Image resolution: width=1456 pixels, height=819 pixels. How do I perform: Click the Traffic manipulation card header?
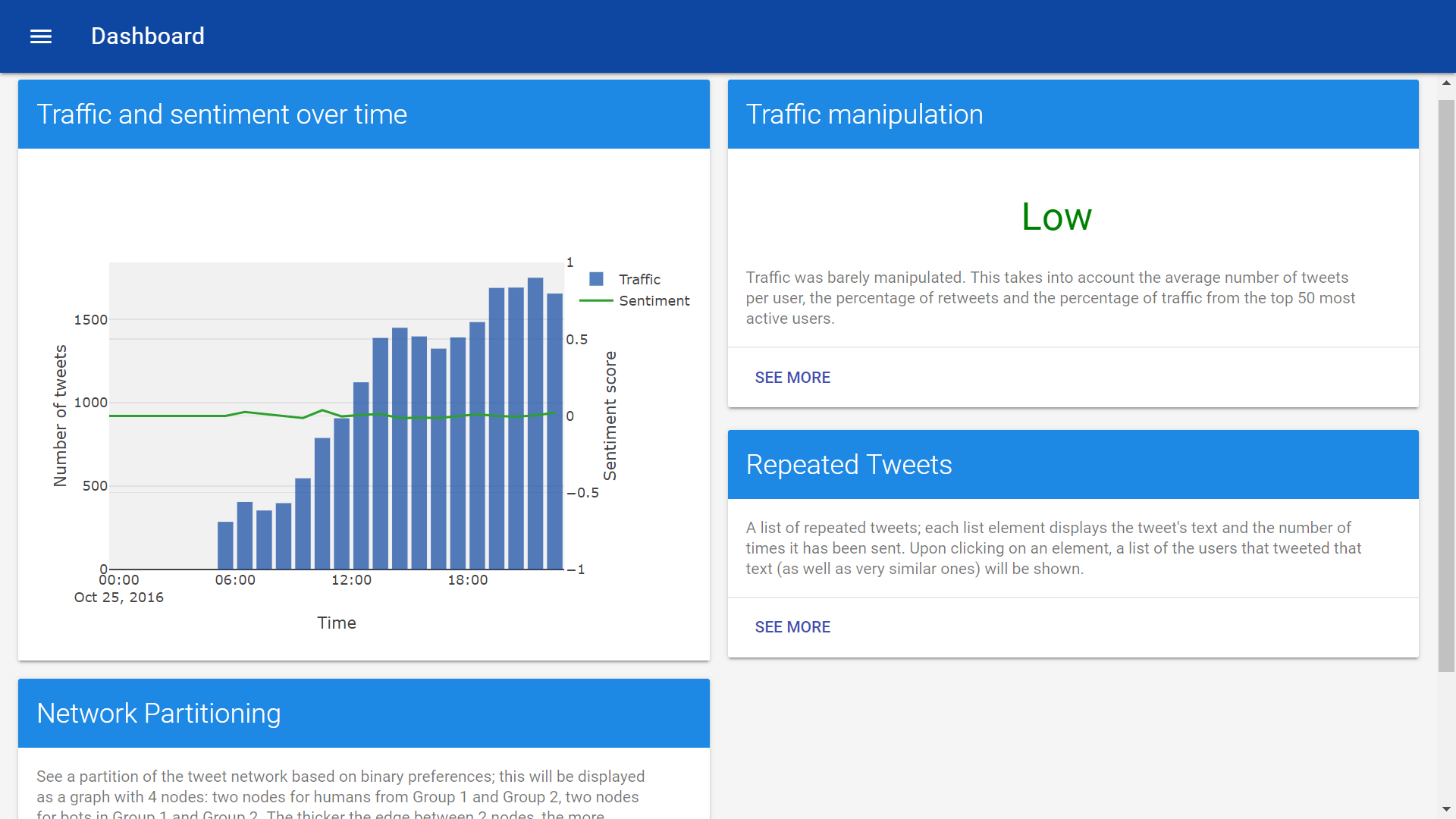click(1073, 115)
